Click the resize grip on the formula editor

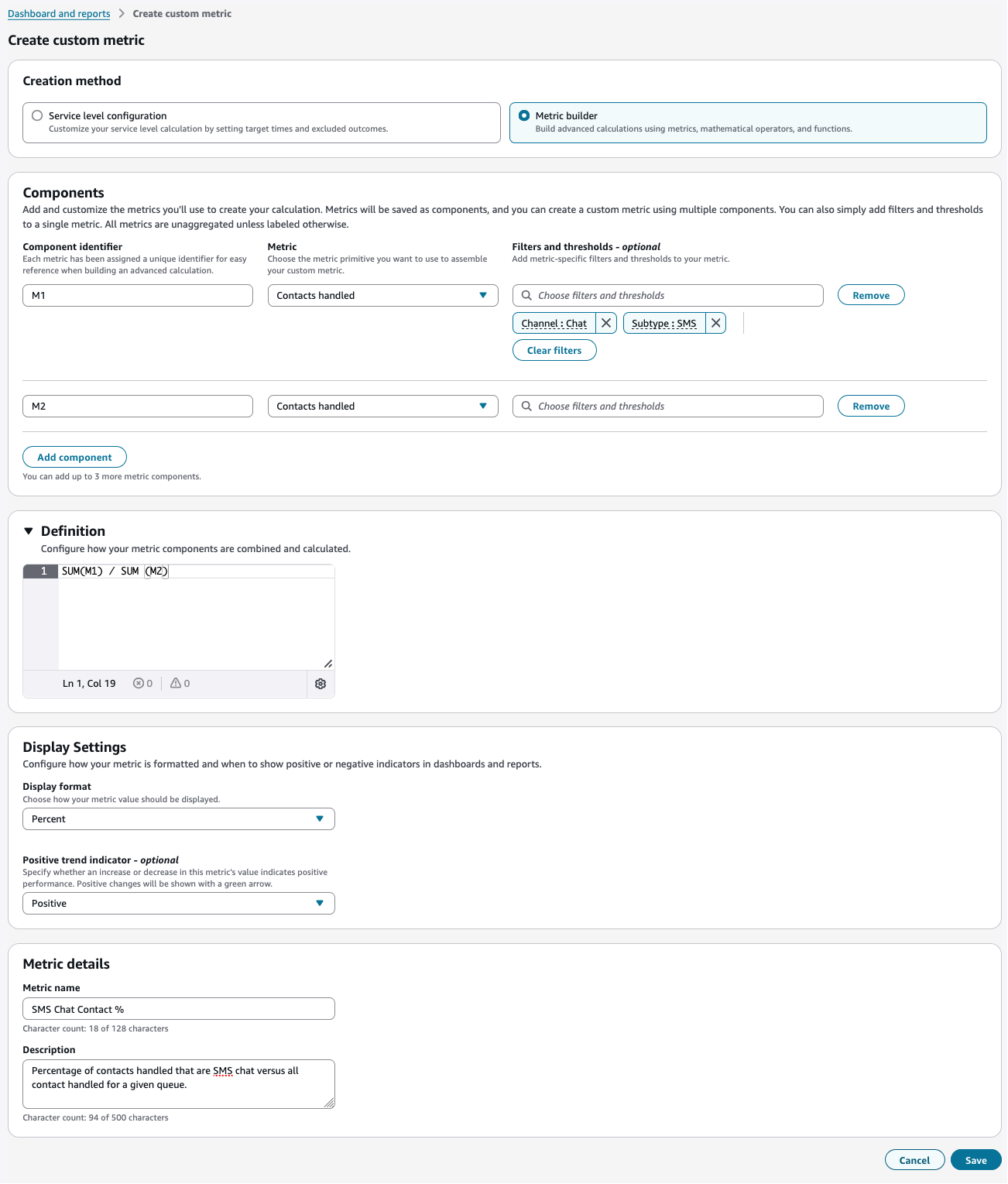click(x=328, y=664)
